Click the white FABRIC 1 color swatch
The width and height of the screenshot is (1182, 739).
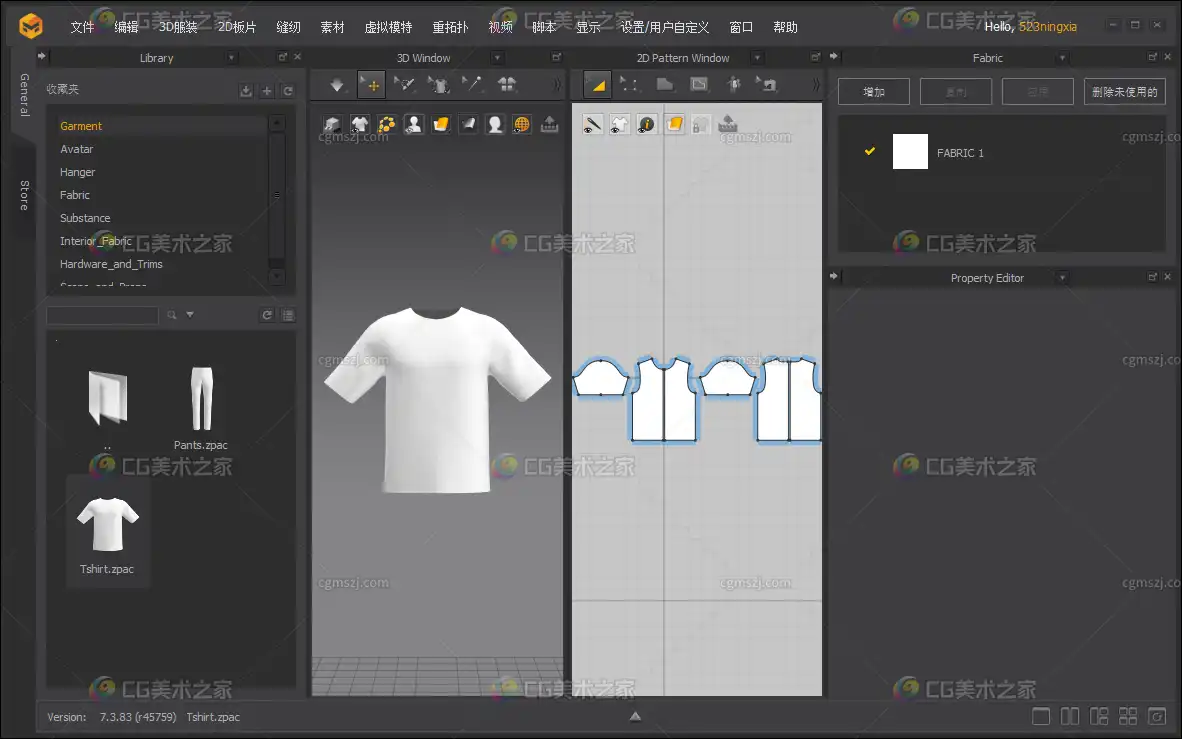910,152
